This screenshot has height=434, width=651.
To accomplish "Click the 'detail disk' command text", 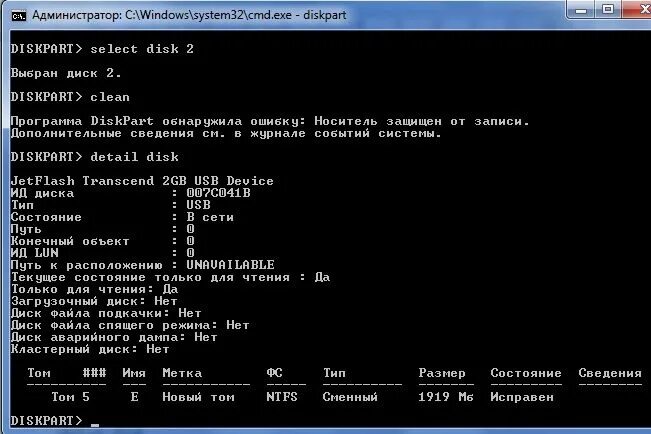I will [x=135, y=157].
